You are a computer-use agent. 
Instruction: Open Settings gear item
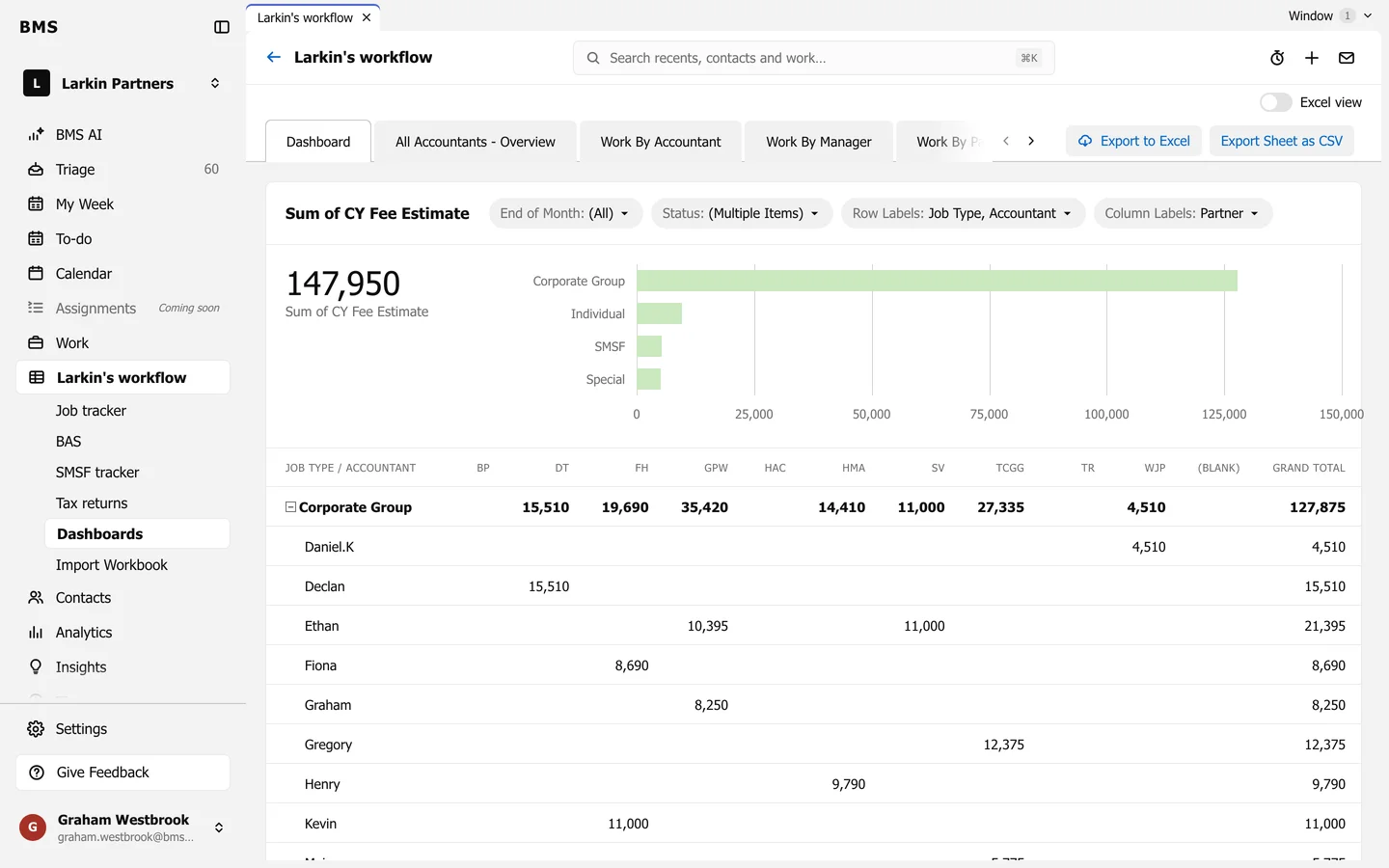click(x=123, y=728)
